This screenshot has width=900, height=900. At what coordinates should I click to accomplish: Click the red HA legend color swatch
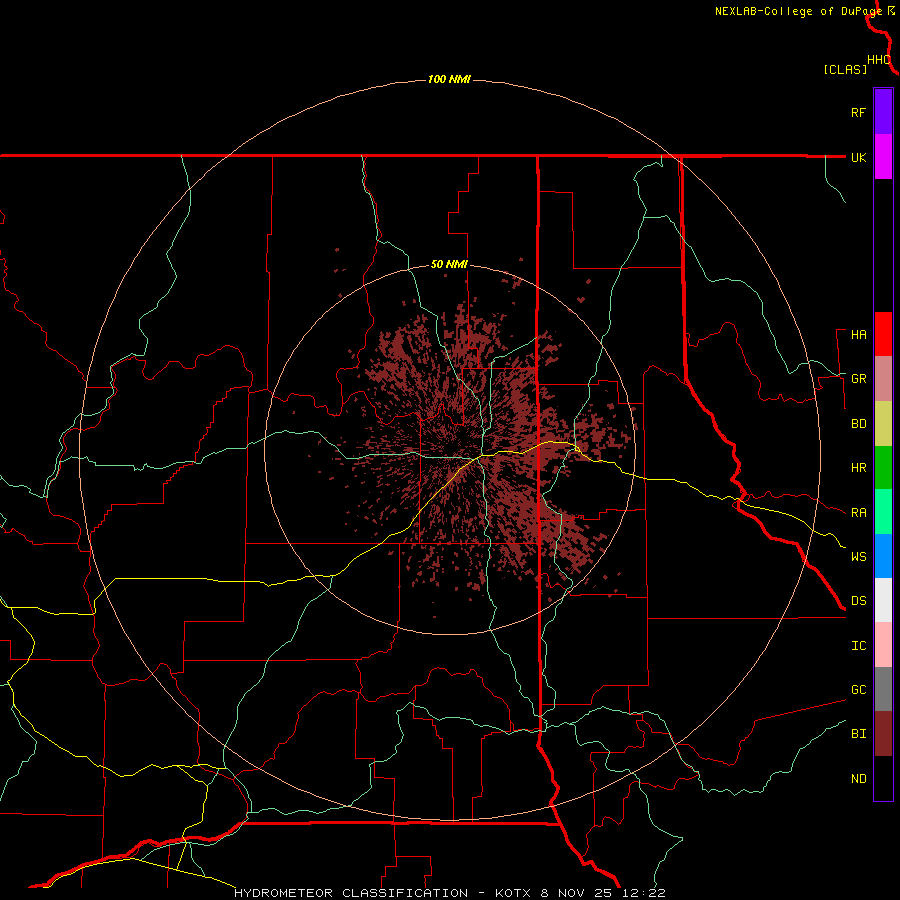[x=883, y=334]
